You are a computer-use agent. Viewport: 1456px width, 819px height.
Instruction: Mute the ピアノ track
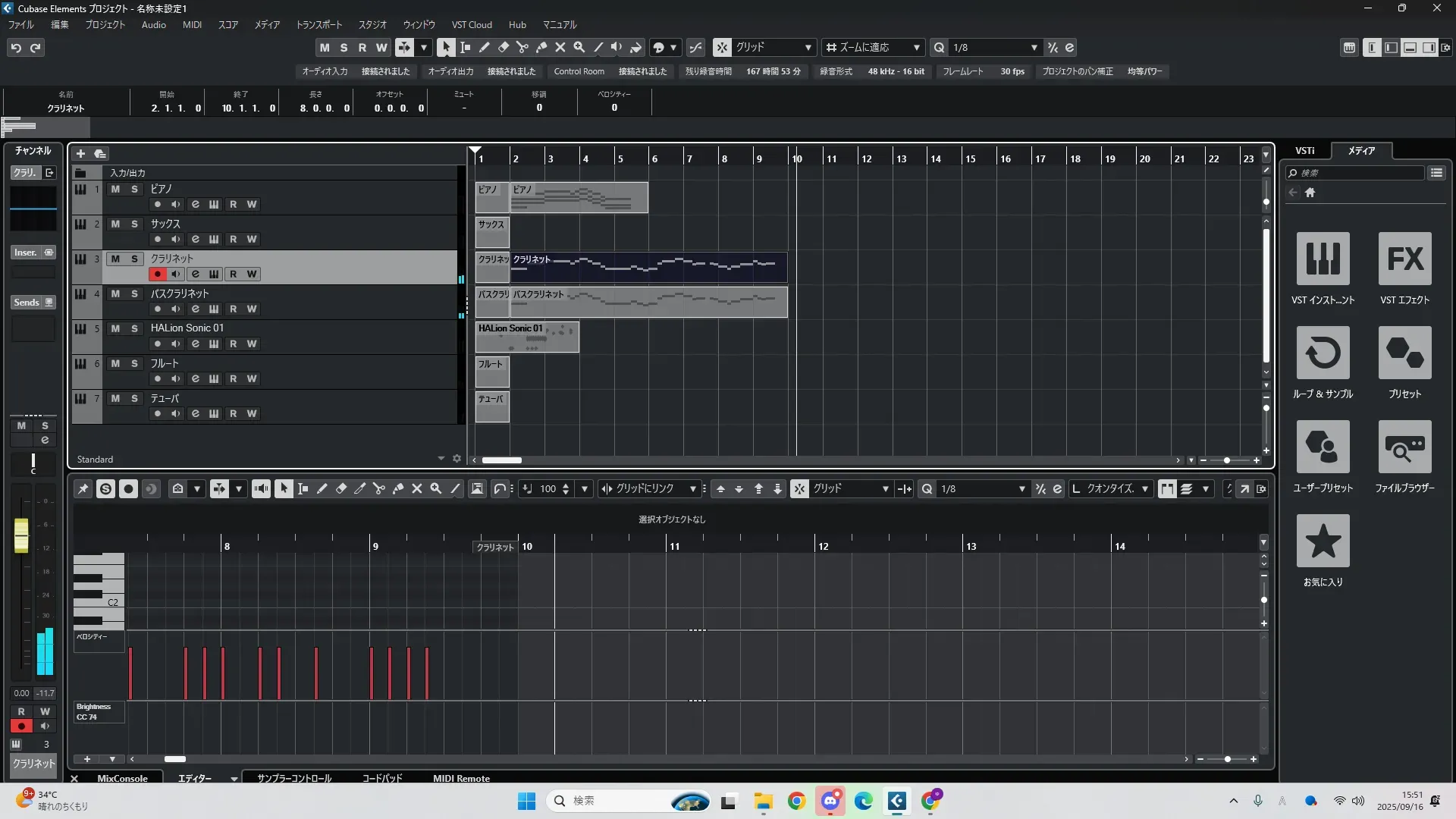tap(115, 190)
